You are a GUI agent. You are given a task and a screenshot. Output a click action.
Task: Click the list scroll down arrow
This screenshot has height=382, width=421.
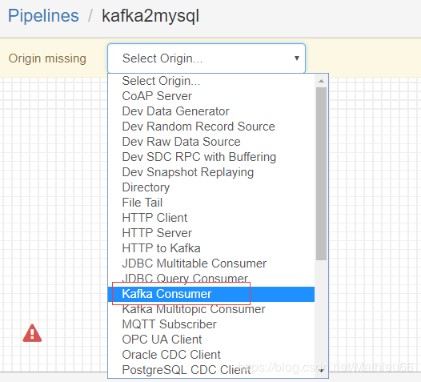(x=321, y=371)
